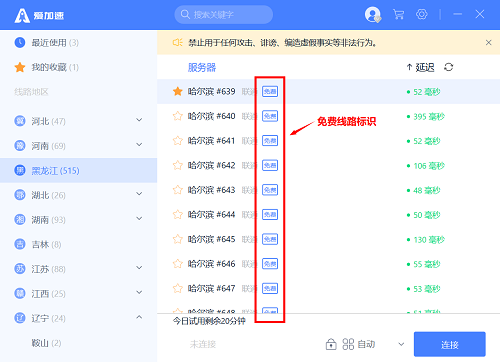500x362 pixels.
Task: Click the 130 毫秒 latency value
Action: (429, 239)
